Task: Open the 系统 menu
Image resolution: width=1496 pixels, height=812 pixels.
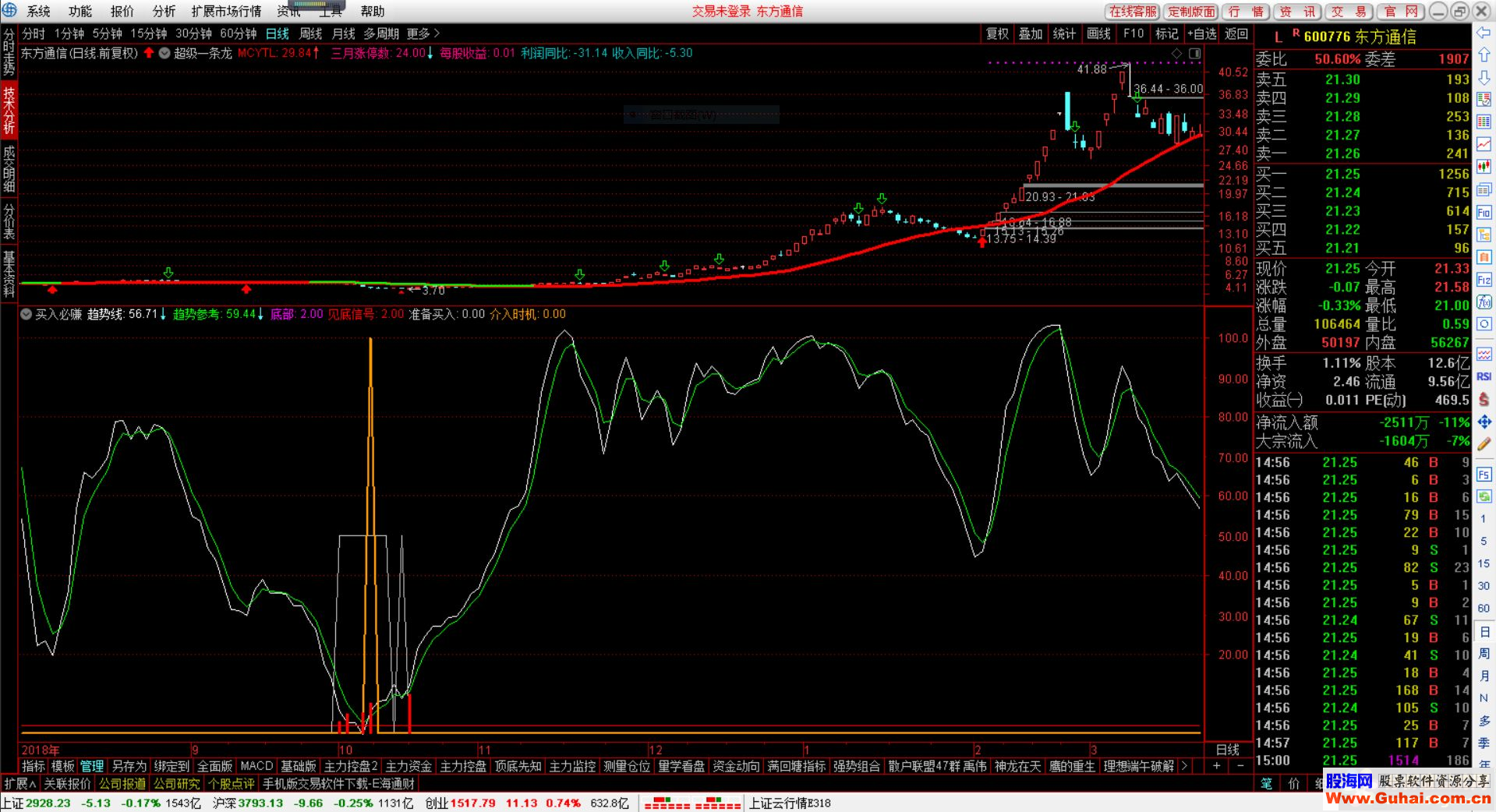Action: pos(38,11)
